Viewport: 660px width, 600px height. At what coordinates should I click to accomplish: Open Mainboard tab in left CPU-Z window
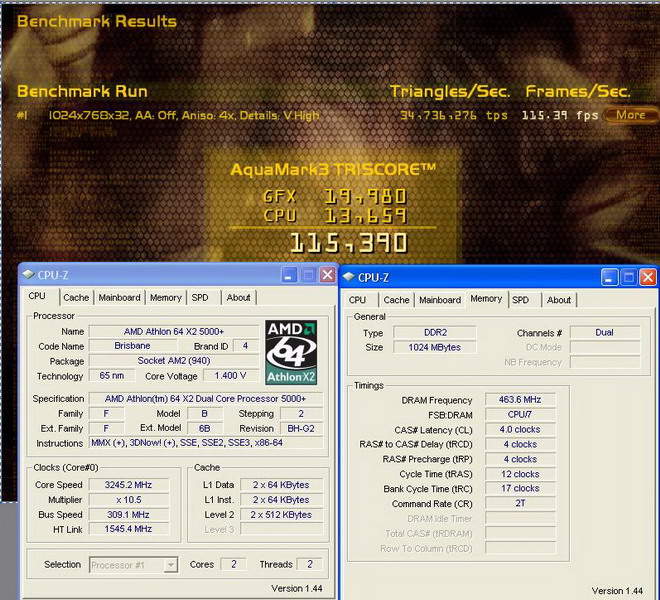coord(120,297)
